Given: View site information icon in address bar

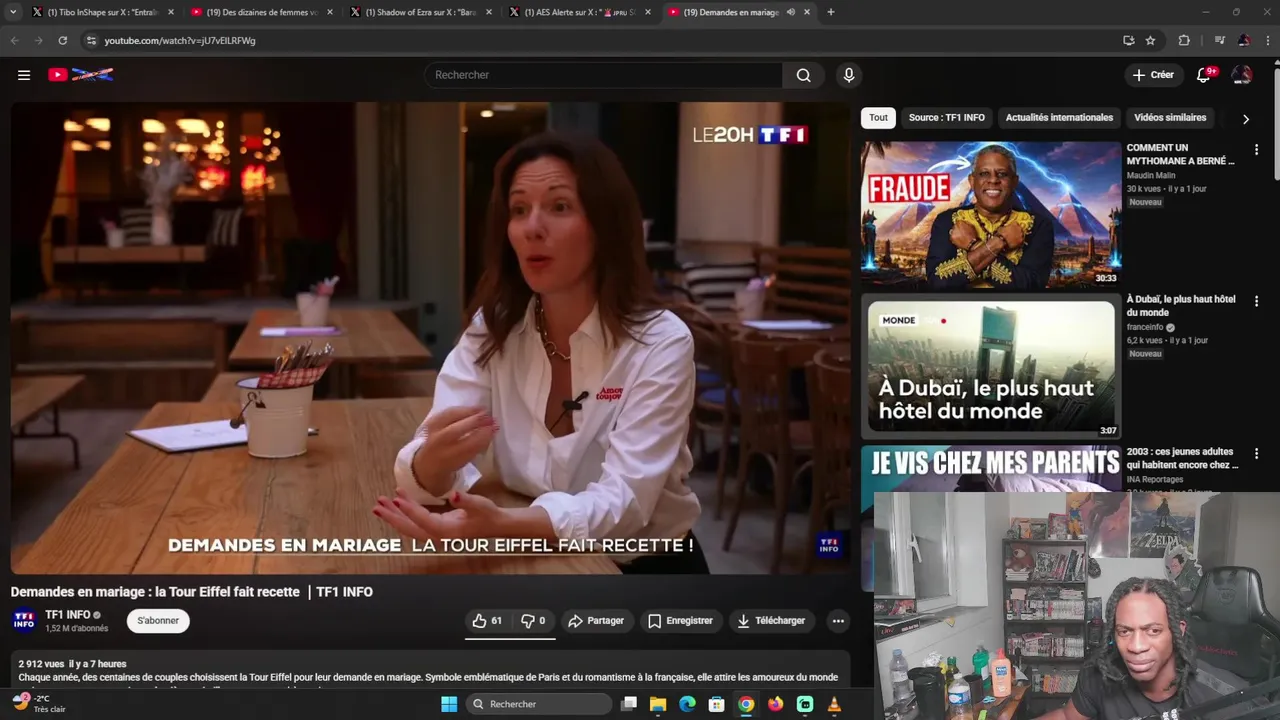Looking at the screenshot, I should [91, 40].
